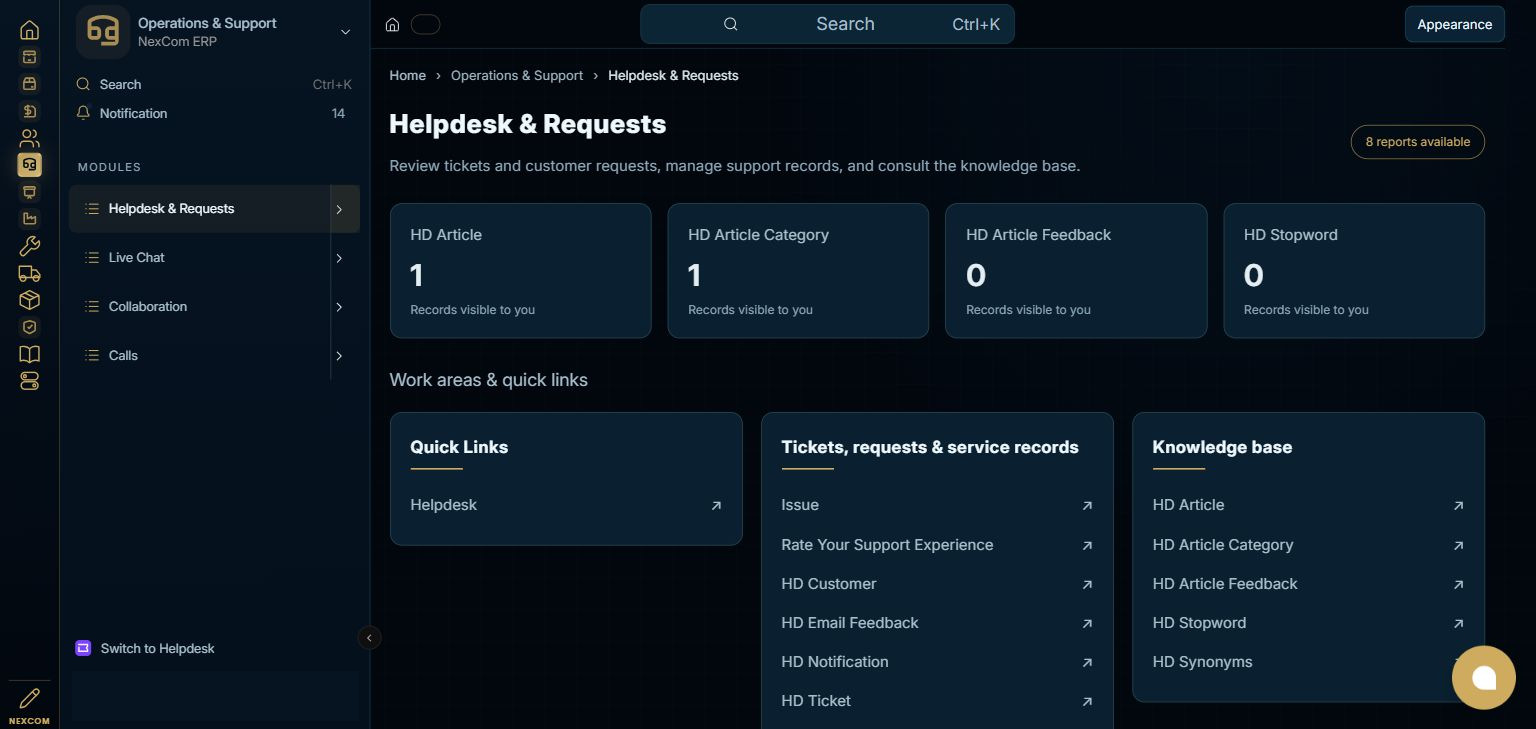The width and height of the screenshot is (1536, 729).
Task: Open the wrench icon in the left rail
Action: [x=29, y=246]
